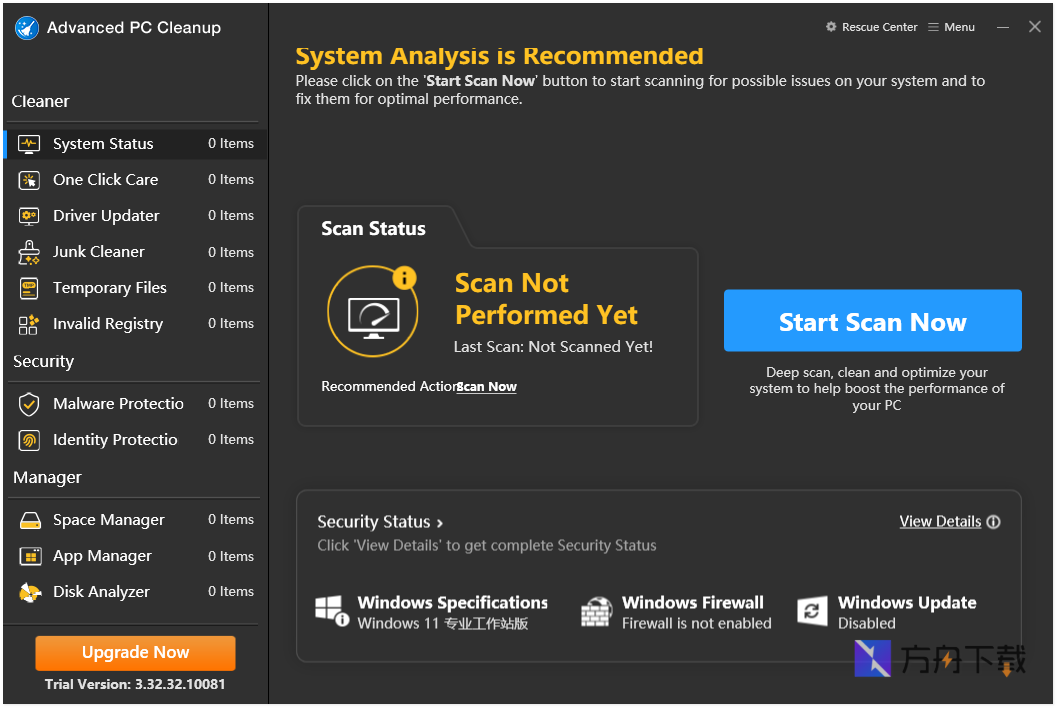1057x708 pixels.
Task: Open Identity Protection in Security section
Action: (135, 440)
